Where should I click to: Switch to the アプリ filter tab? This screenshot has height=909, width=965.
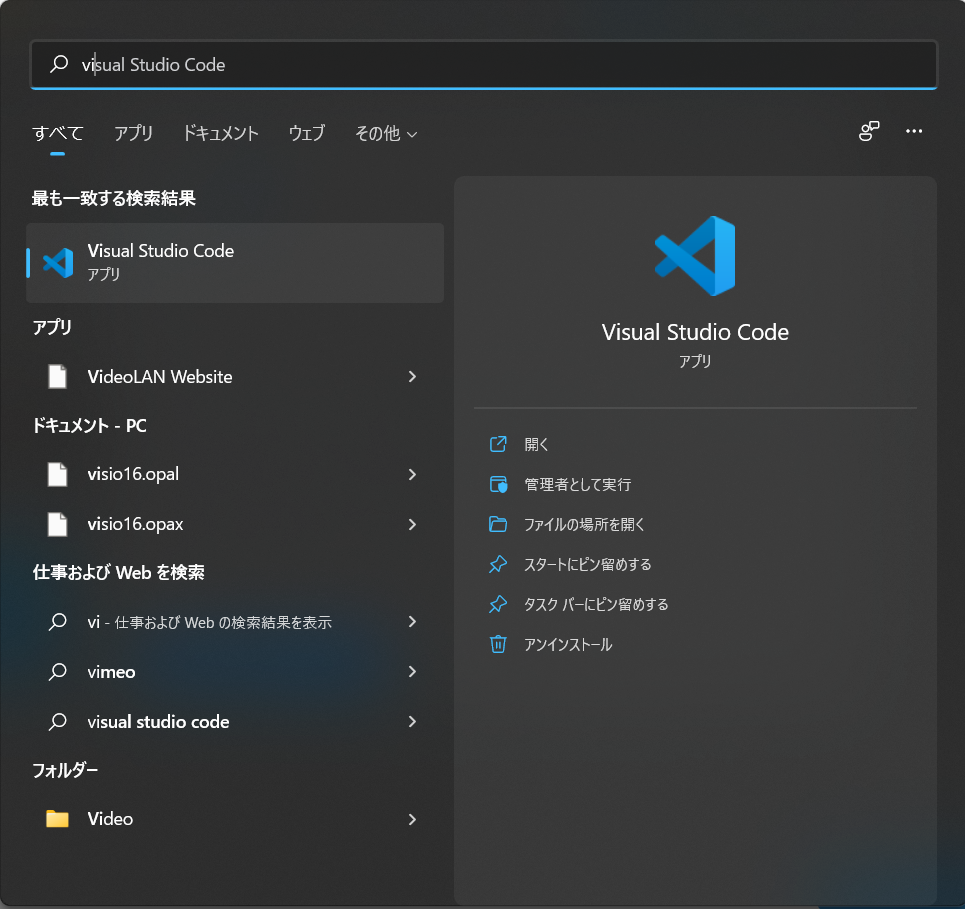[134, 134]
